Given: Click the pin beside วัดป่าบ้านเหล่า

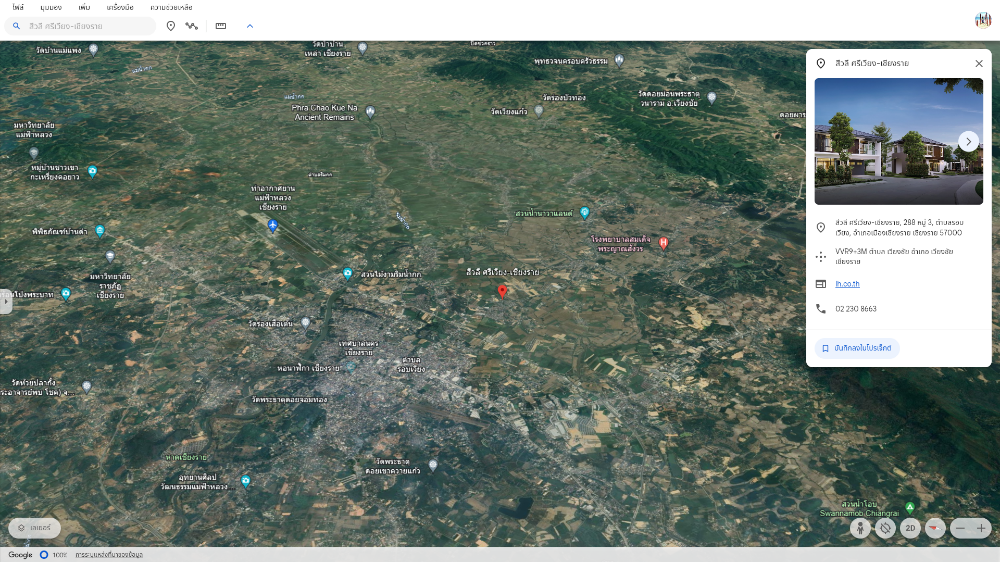Looking at the screenshot, I should pyautogui.click(x=363, y=48).
